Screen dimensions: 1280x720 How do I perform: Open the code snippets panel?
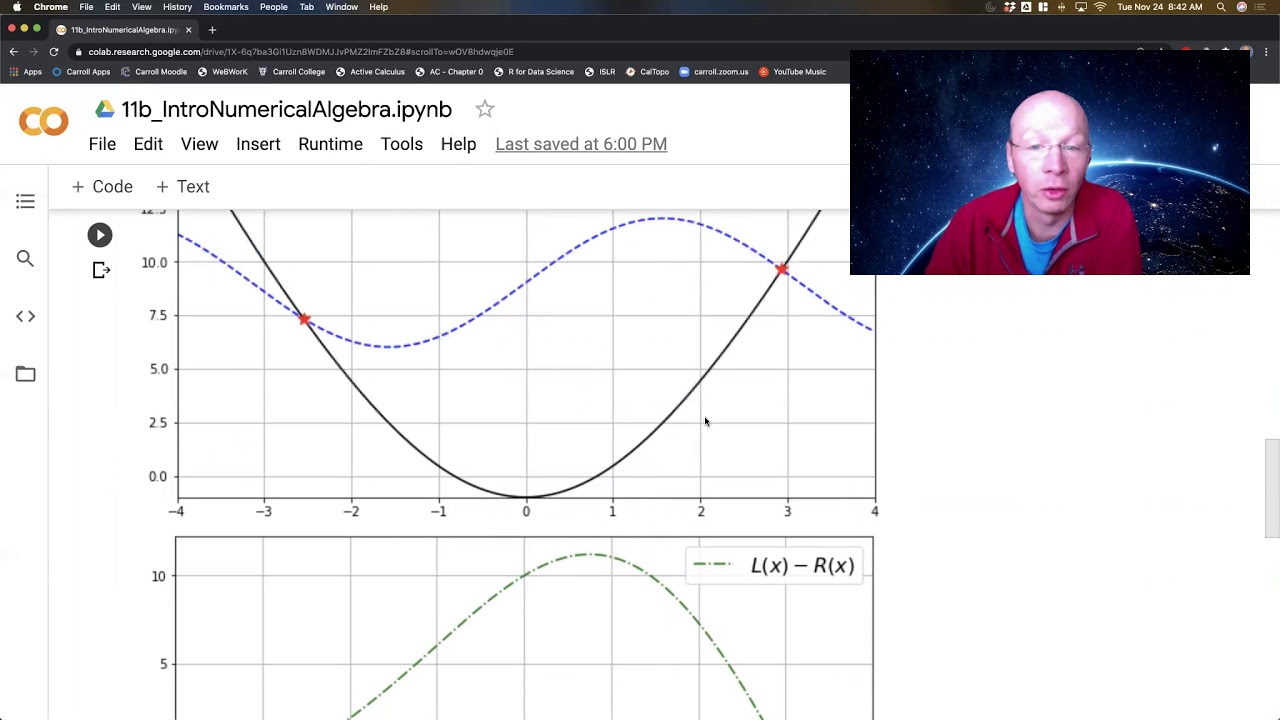[25, 316]
